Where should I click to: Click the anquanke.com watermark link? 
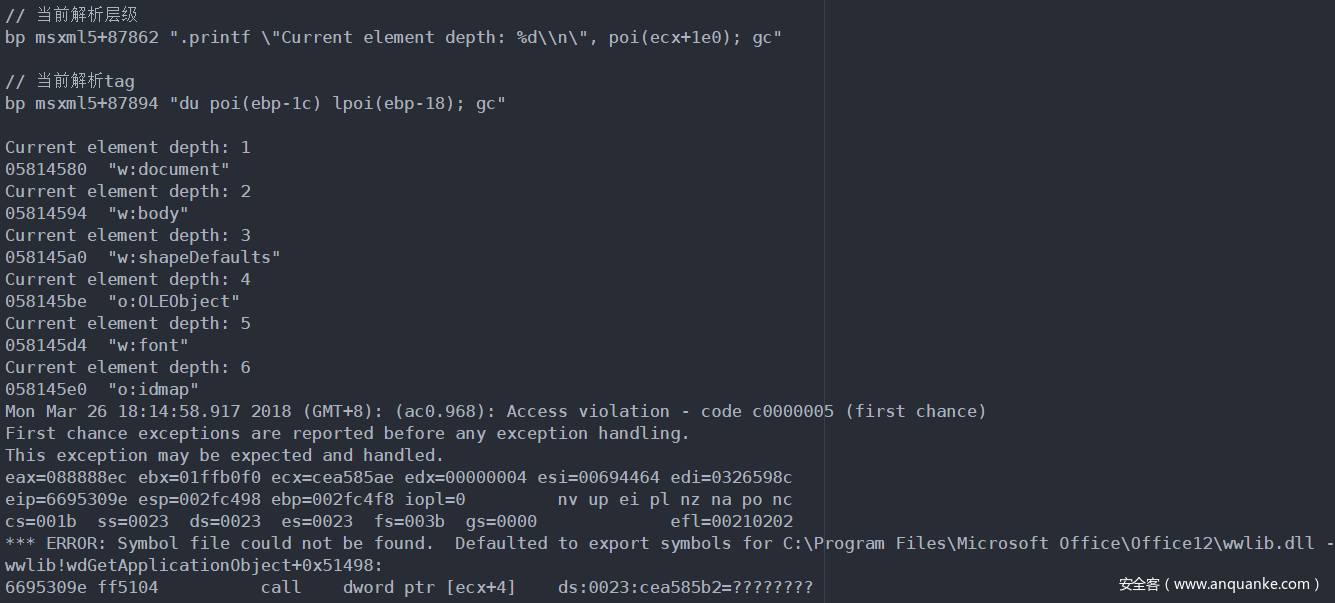[1218, 584]
